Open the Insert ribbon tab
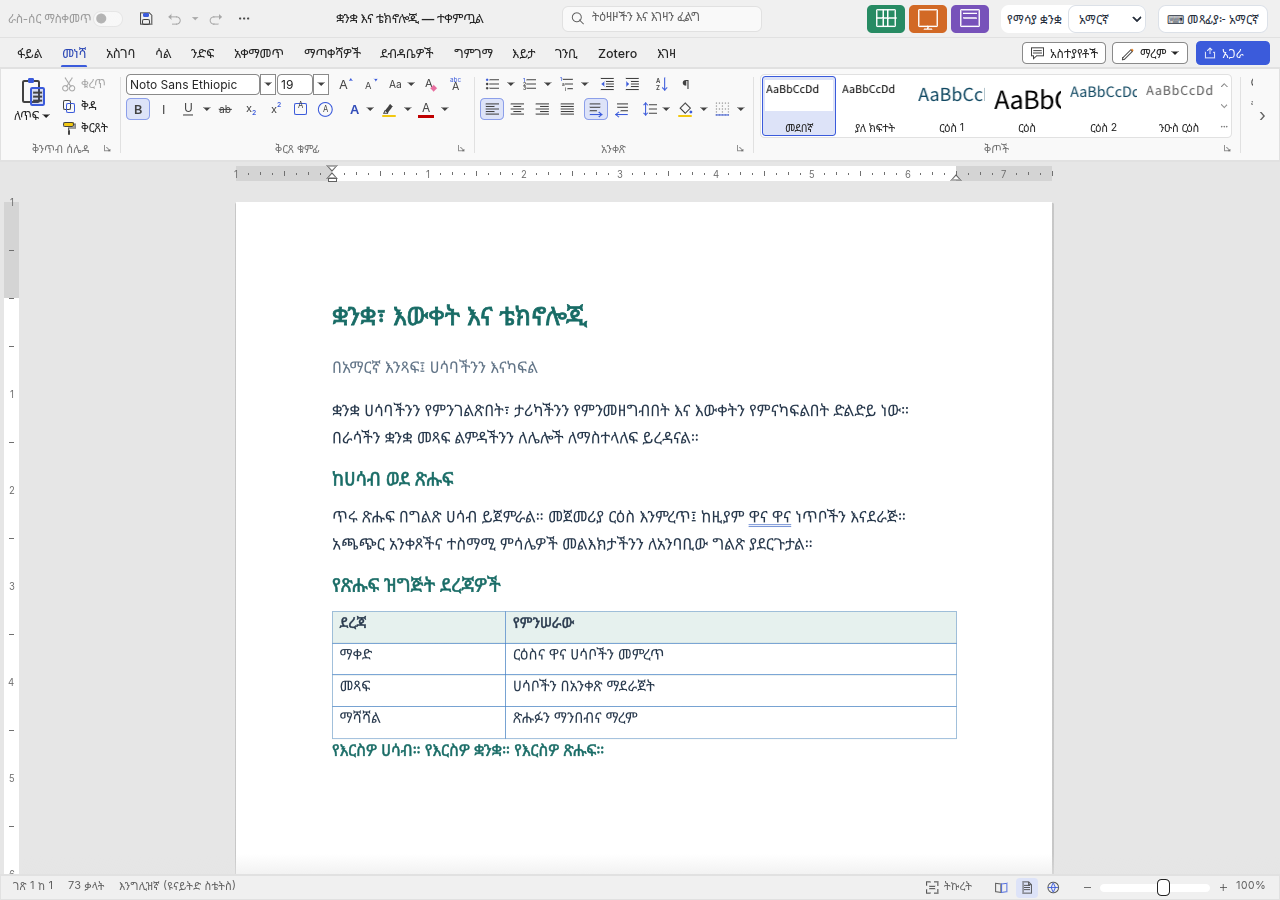This screenshot has width=1280, height=900. click(120, 54)
